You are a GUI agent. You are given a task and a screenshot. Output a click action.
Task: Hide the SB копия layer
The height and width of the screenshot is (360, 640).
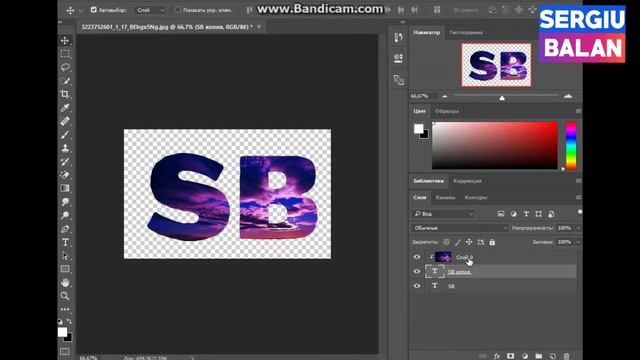click(417, 271)
